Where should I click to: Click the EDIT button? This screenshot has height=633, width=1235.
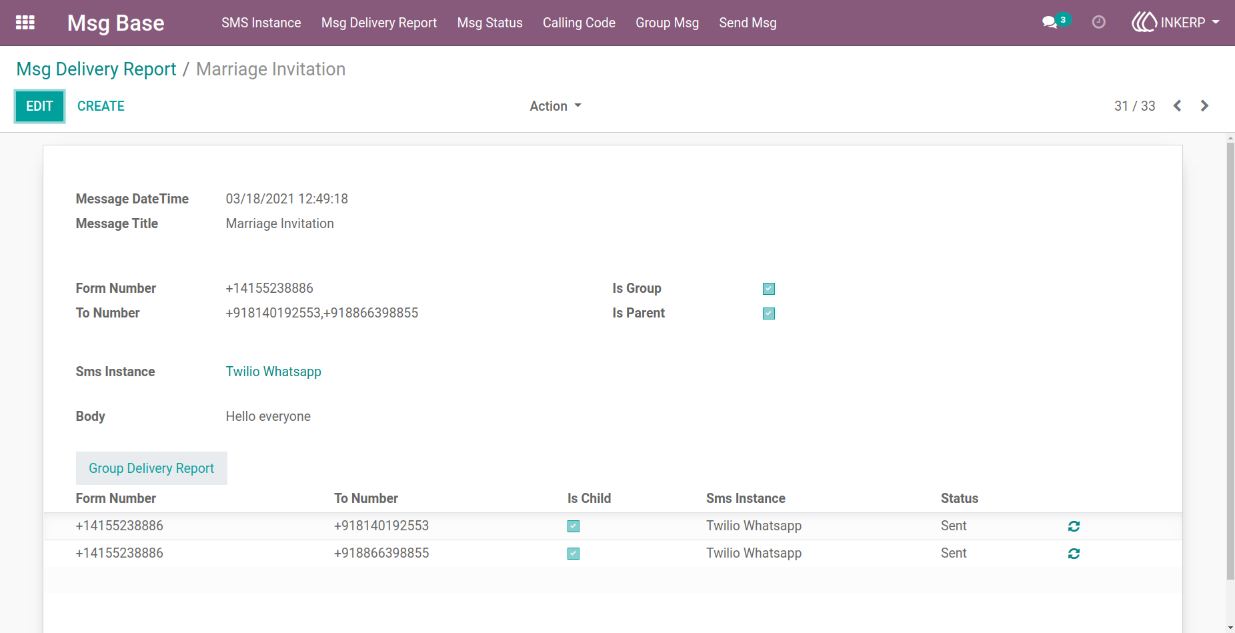point(40,106)
